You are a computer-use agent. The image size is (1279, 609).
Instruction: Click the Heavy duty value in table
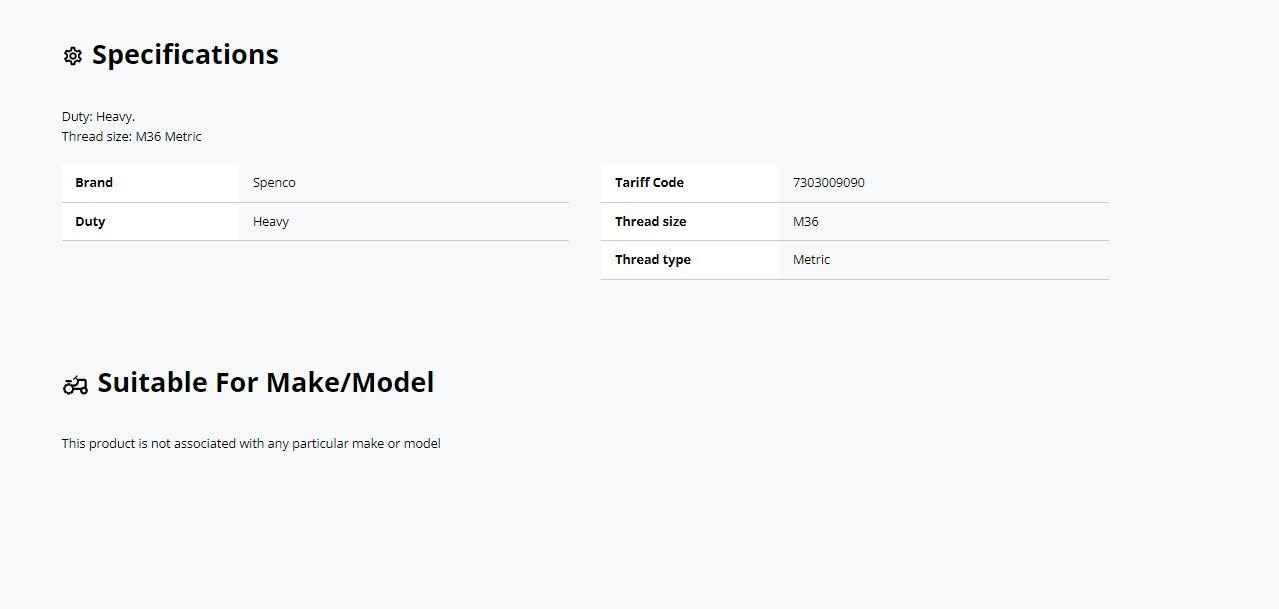pos(271,222)
